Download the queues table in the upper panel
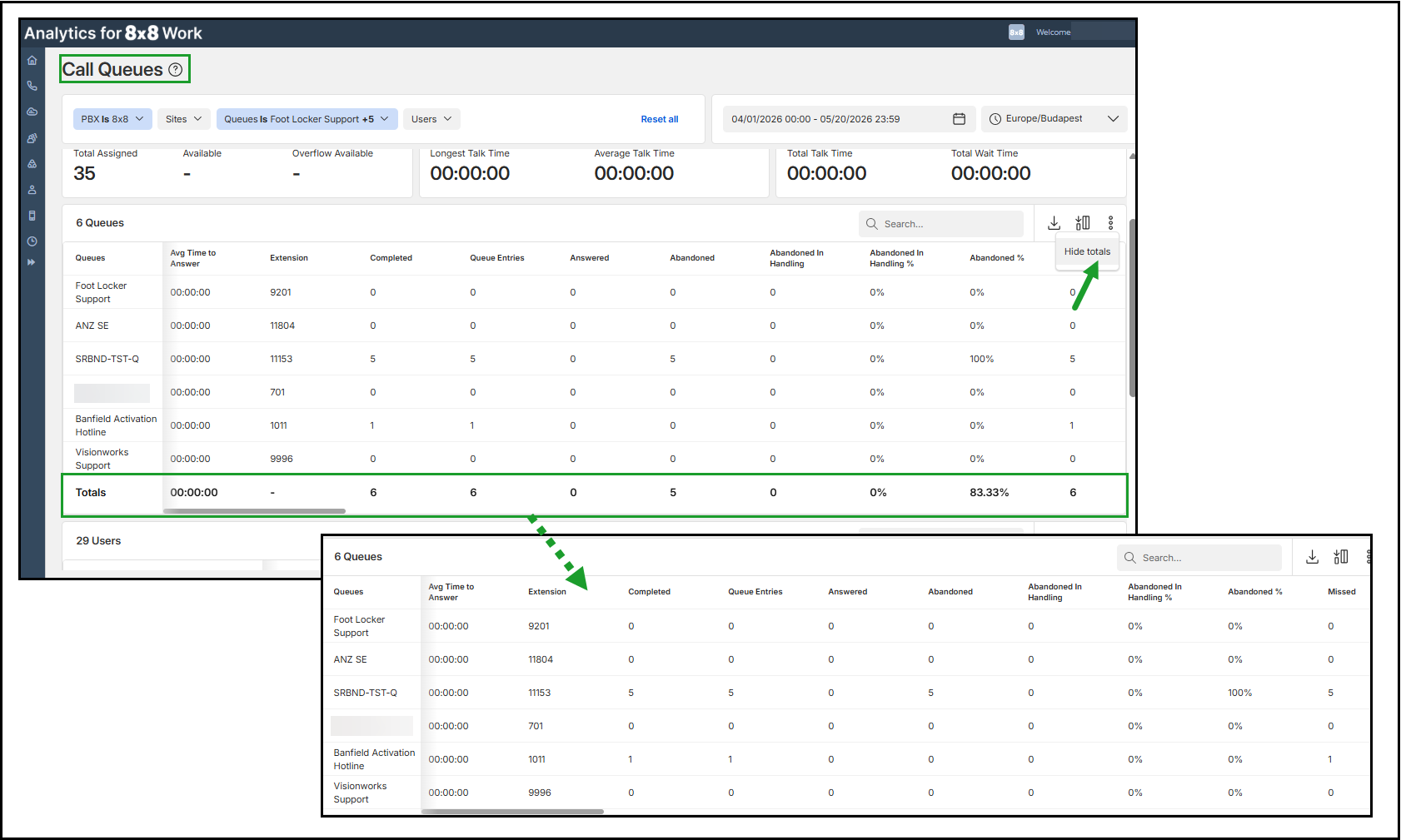Screen dimensions: 1401x840 click(x=1054, y=223)
